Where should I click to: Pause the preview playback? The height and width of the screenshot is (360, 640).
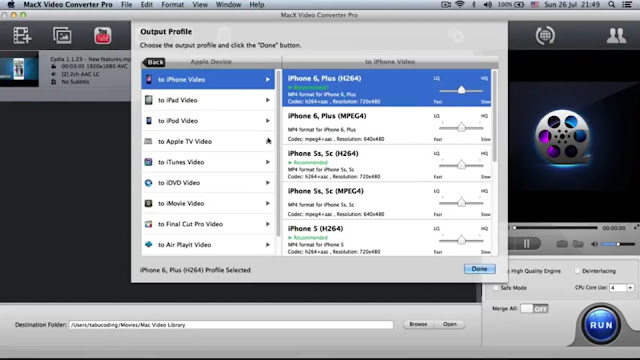pyautogui.click(x=526, y=244)
